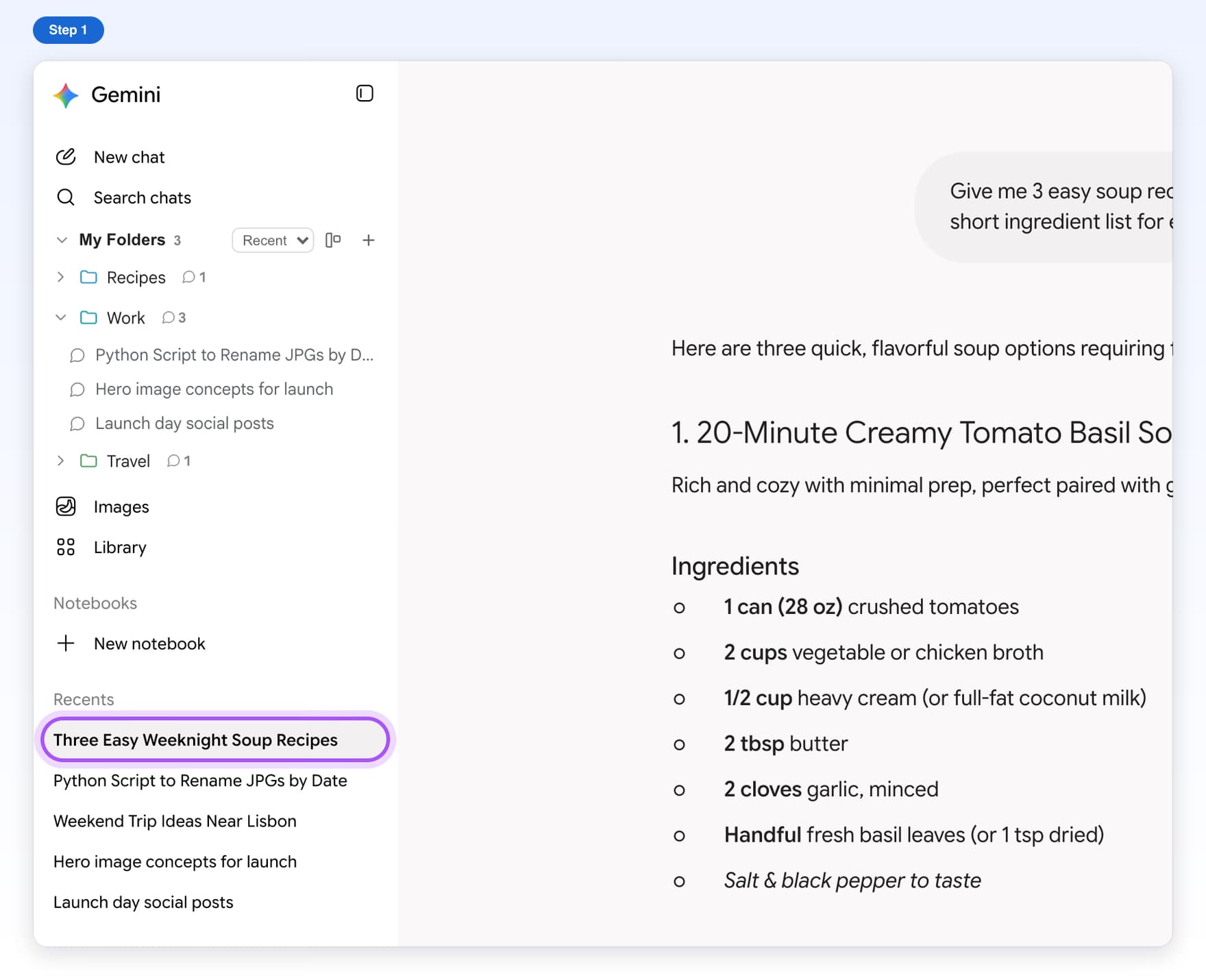Click the fresh basil leaves line

(914, 835)
